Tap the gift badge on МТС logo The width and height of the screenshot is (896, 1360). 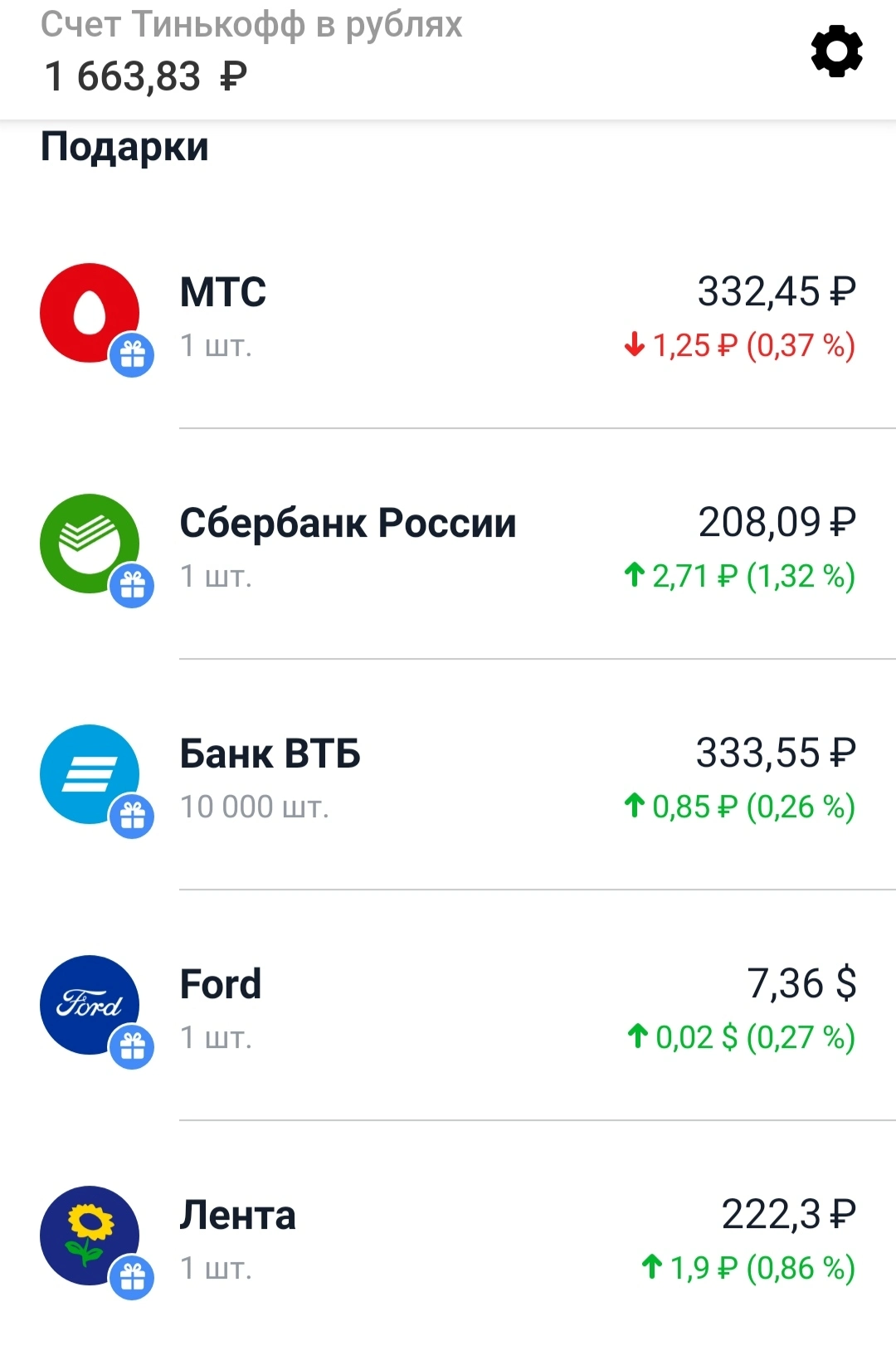133,355
